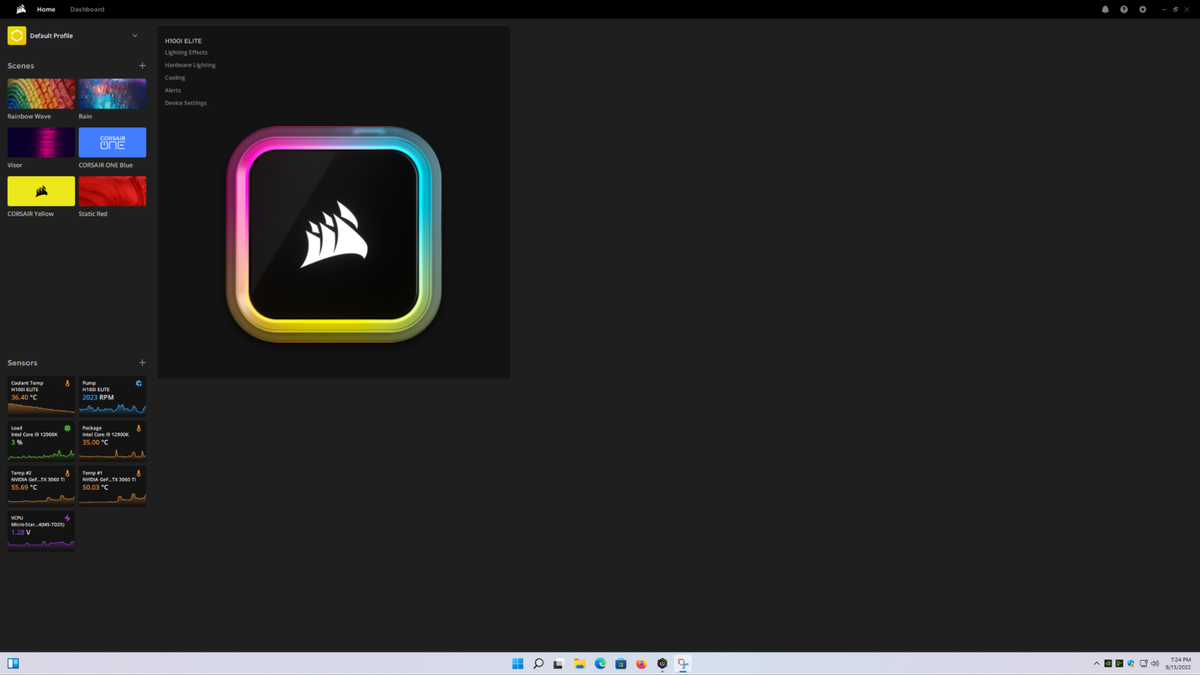Open Task View on taskbar
1200x675 pixels.
pos(558,664)
